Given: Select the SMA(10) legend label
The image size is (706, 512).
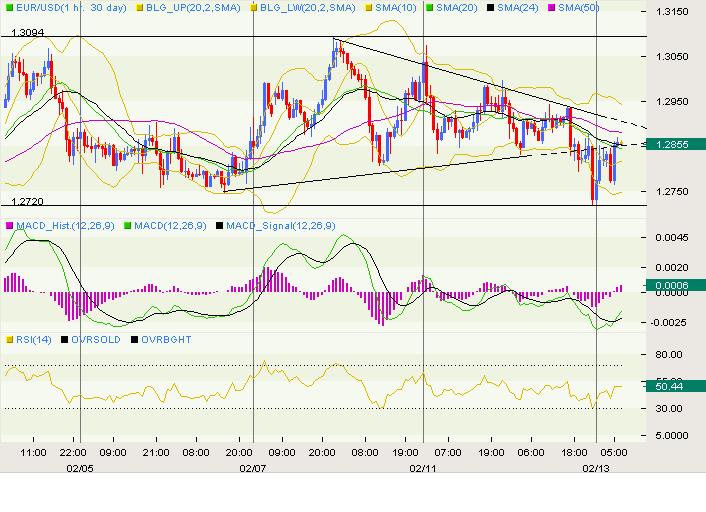Looking at the screenshot, I should [396, 8].
